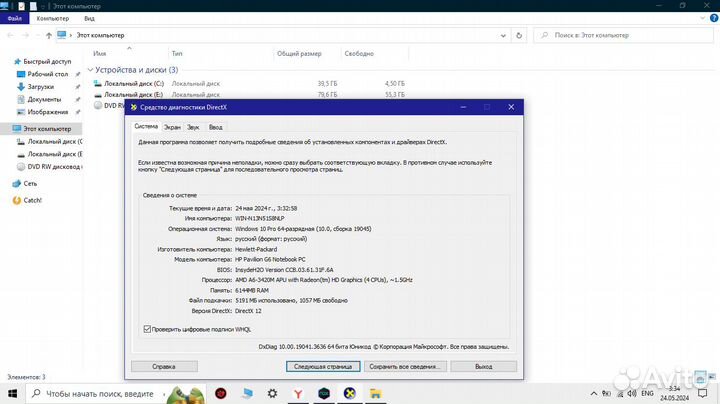Viewport: 720px width, 404px height.
Task: Click Этот компьютер in address bar breadcrumb
Action: coord(100,35)
